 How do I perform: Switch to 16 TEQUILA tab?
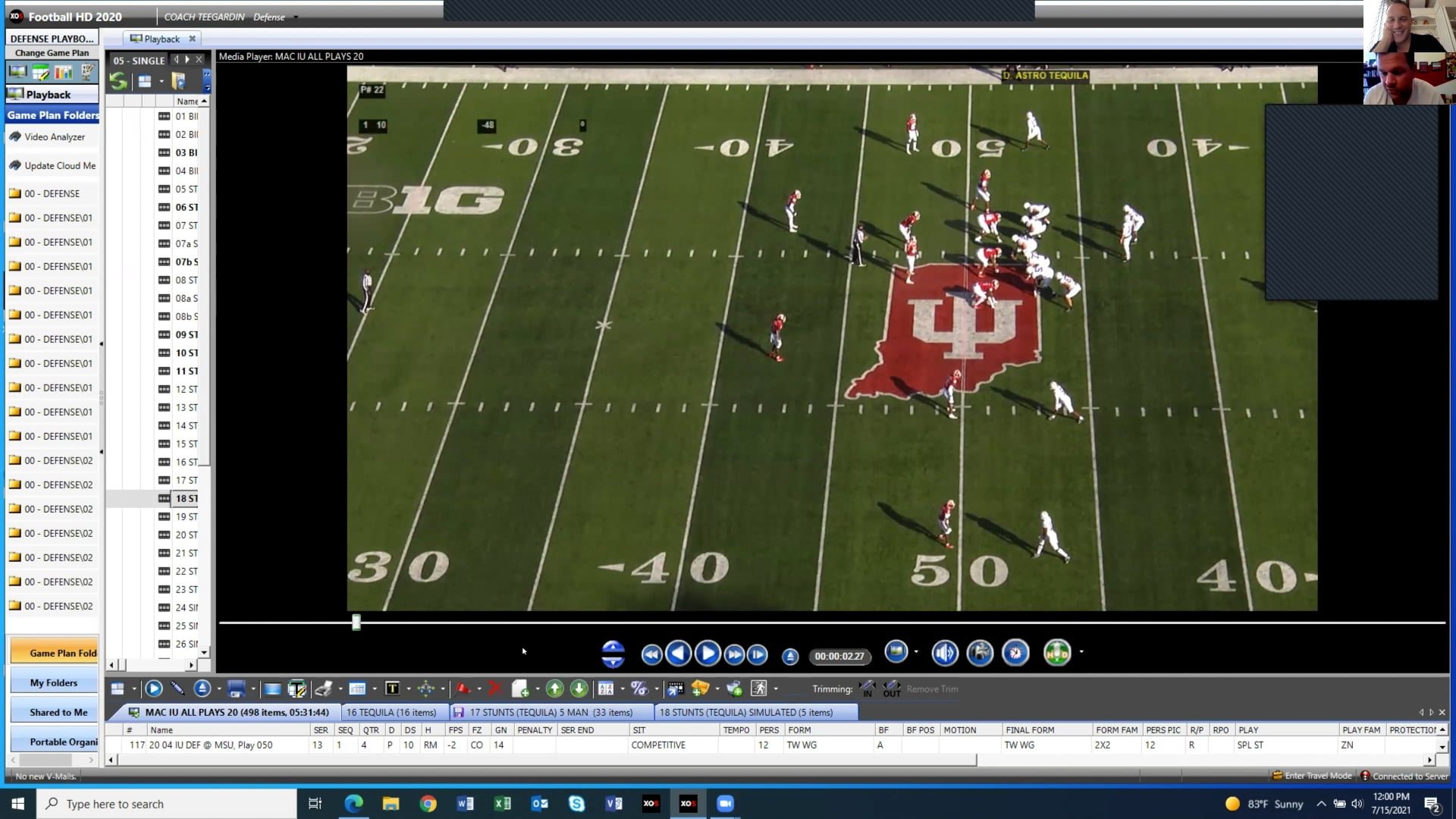(391, 712)
